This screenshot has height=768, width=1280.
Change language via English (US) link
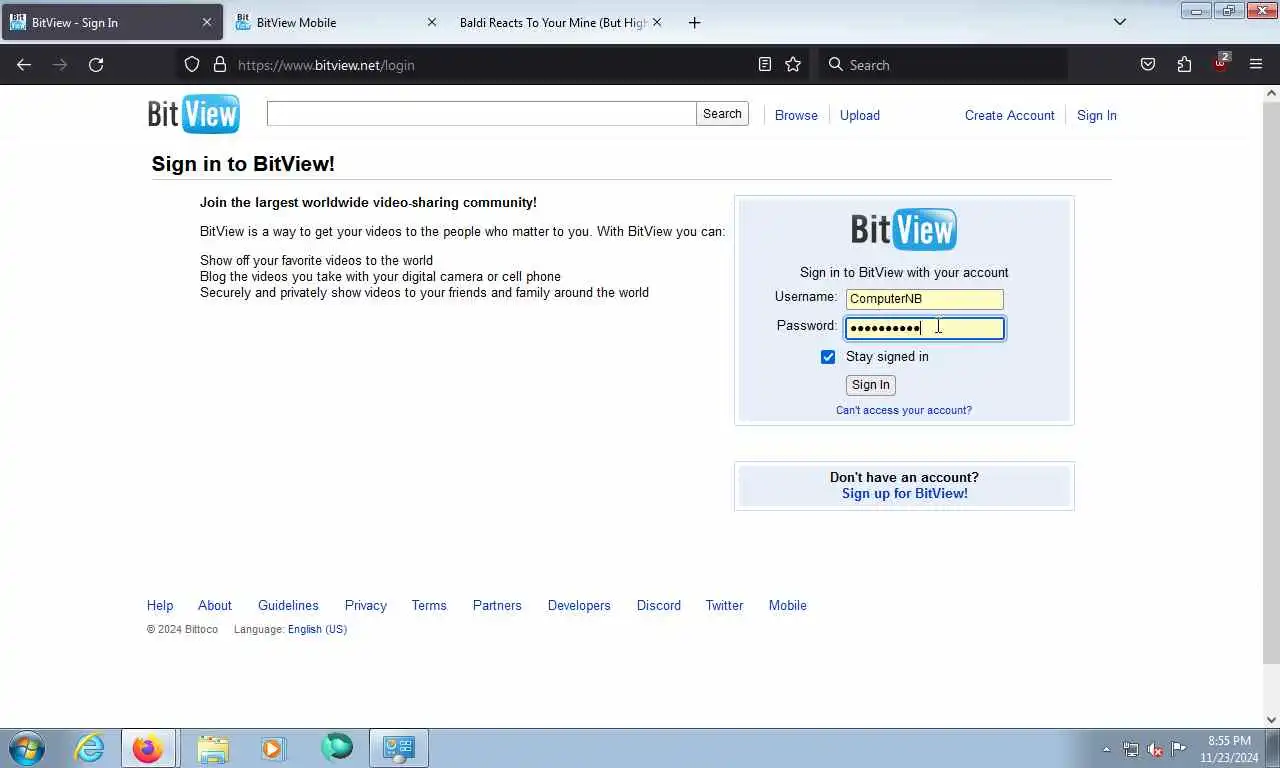click(x=317, y=629)
